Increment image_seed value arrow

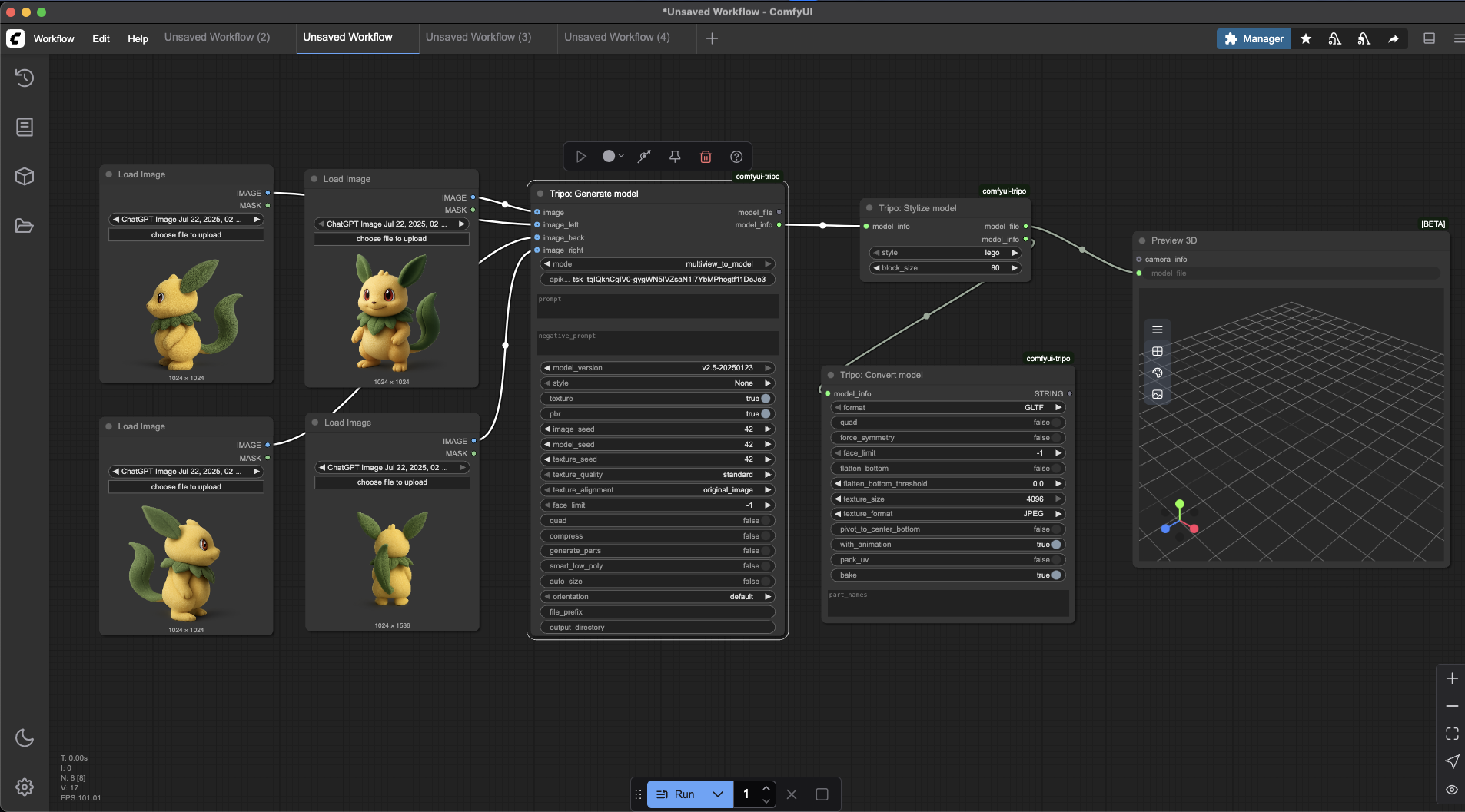coord(768,429)
